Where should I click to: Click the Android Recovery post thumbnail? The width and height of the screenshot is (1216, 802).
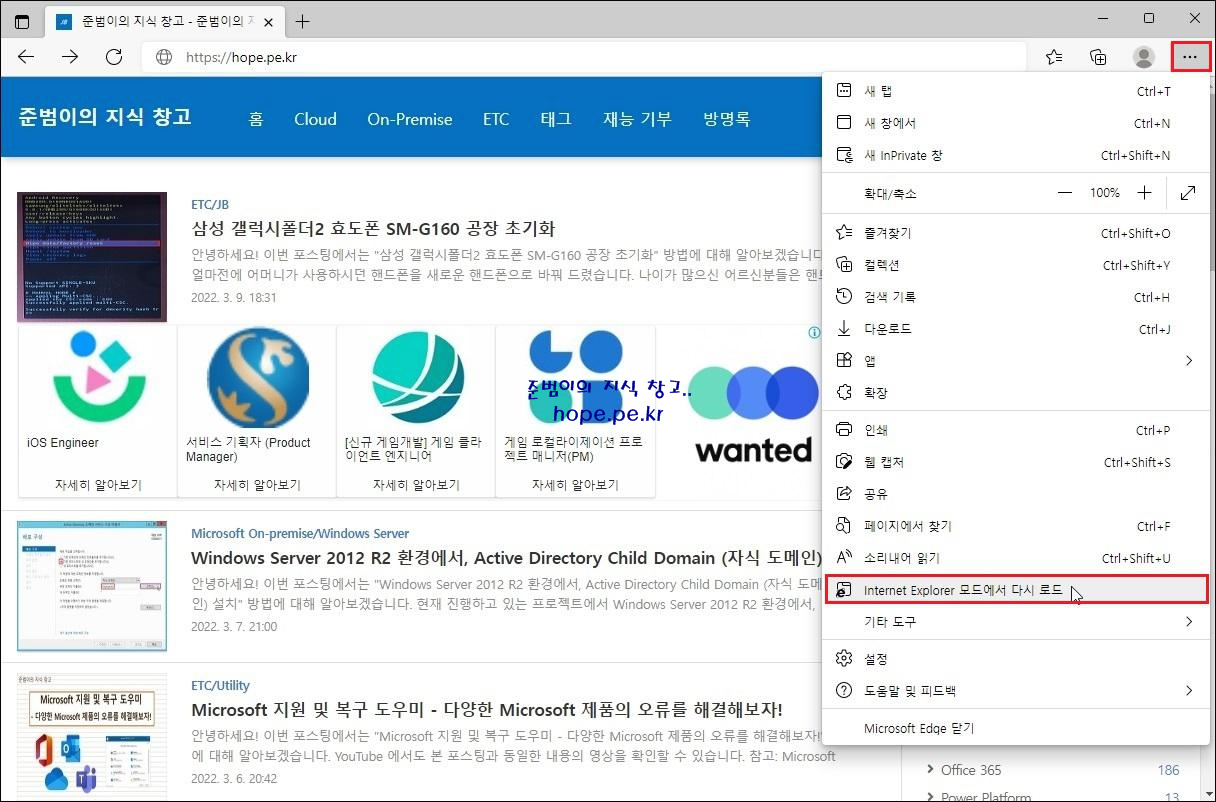click(x=92, y=257)
